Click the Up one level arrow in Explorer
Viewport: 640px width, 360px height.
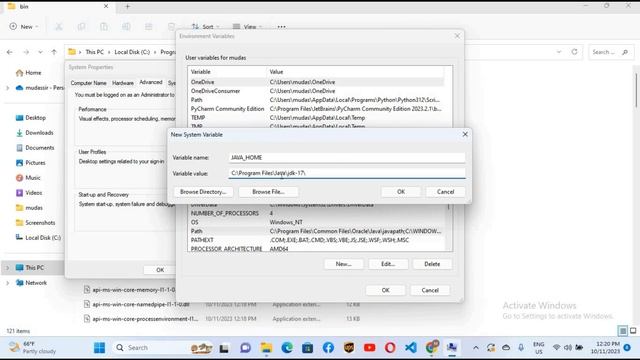pos(54,52)
